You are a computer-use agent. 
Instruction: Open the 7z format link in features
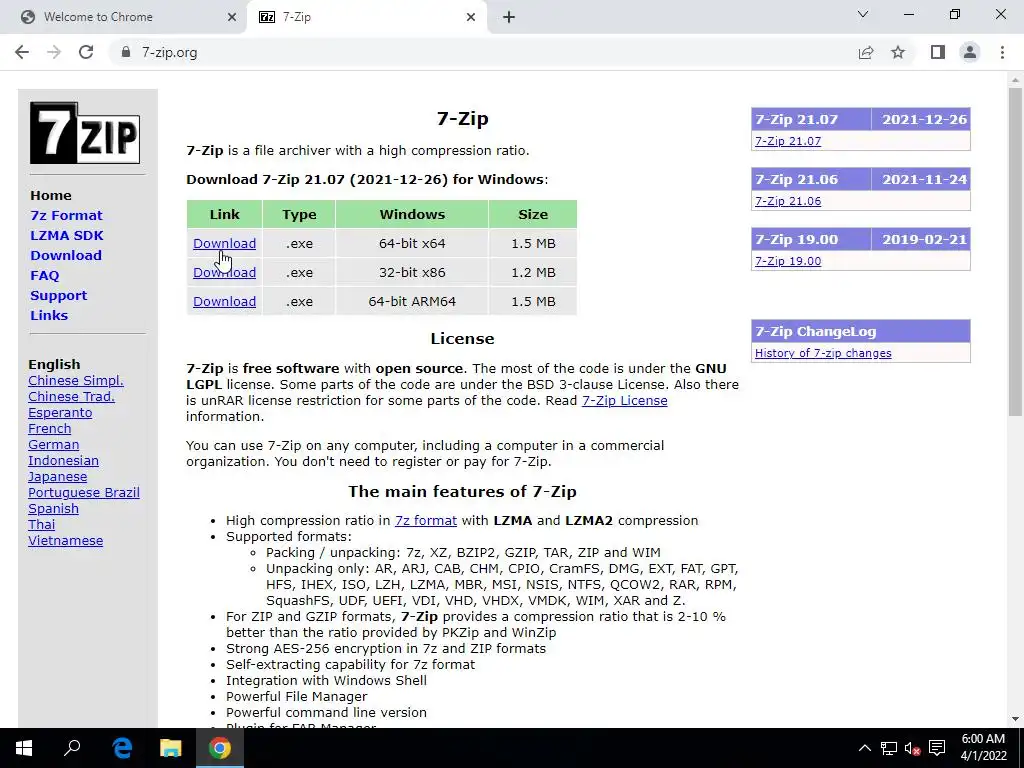[x=426, y=520]
